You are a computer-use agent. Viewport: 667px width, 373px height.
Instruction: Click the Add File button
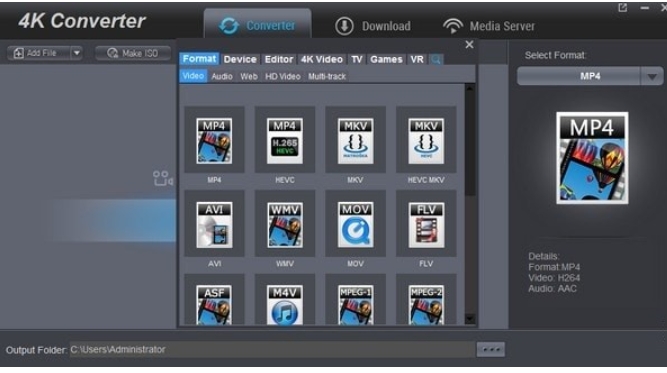click(39, 53)
